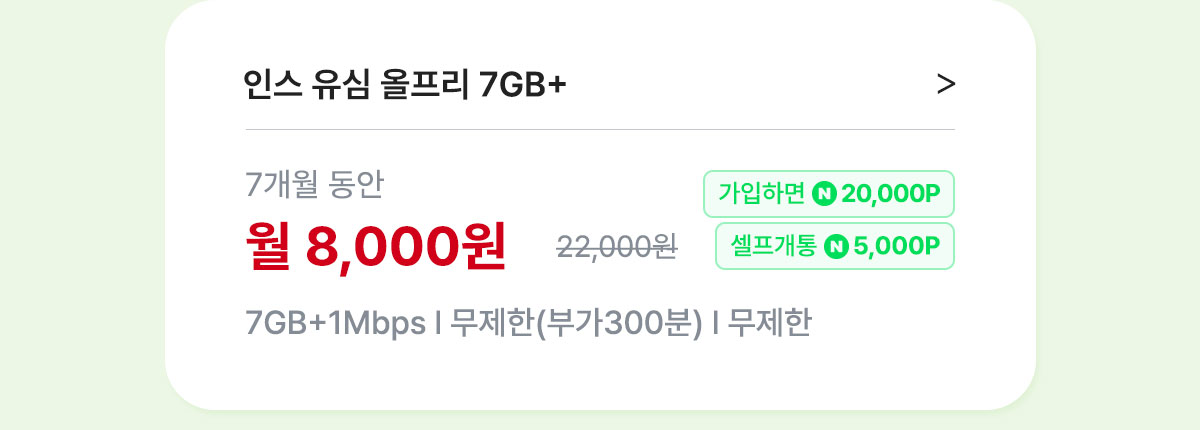Screen dimensions: 1200x430
Task: Click the 5,000P point amount text
Action: pyautogui.click(x=897, y=246)
